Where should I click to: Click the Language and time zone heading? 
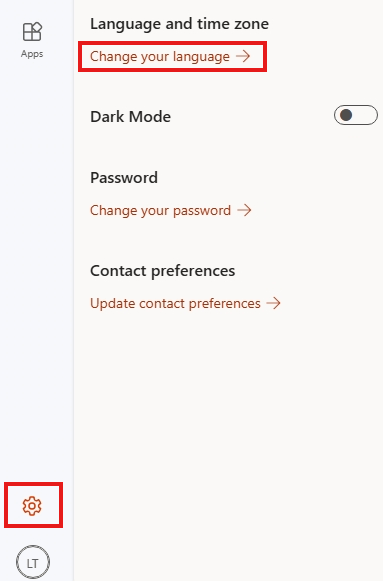point(179,24)
